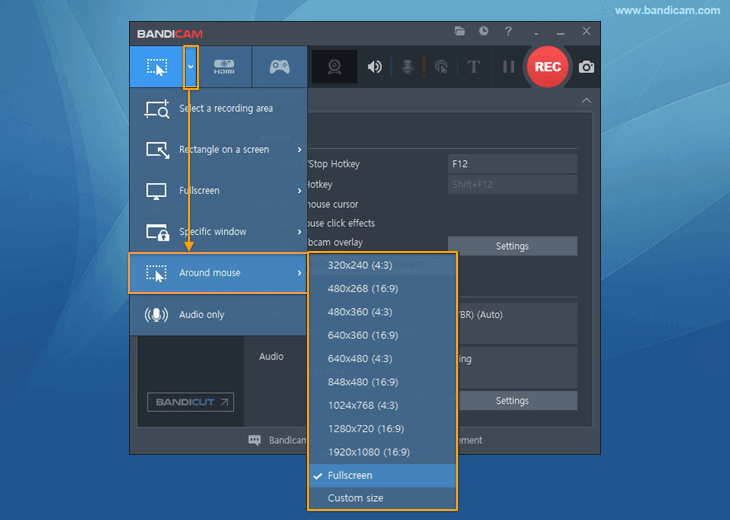The height and width of the screenshot is (520, 730).
Task: Select Around mouse menu entry
Action: [218, 273]
